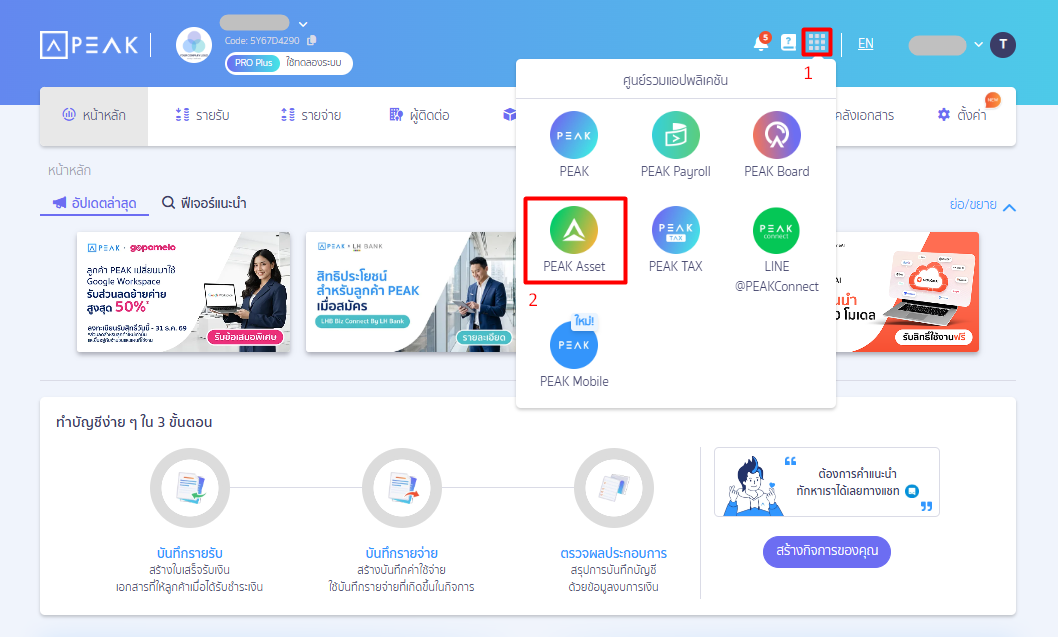
Task: Switch to the อัปเดตล่าสุด tab
Action: click(x=94, y=203)
